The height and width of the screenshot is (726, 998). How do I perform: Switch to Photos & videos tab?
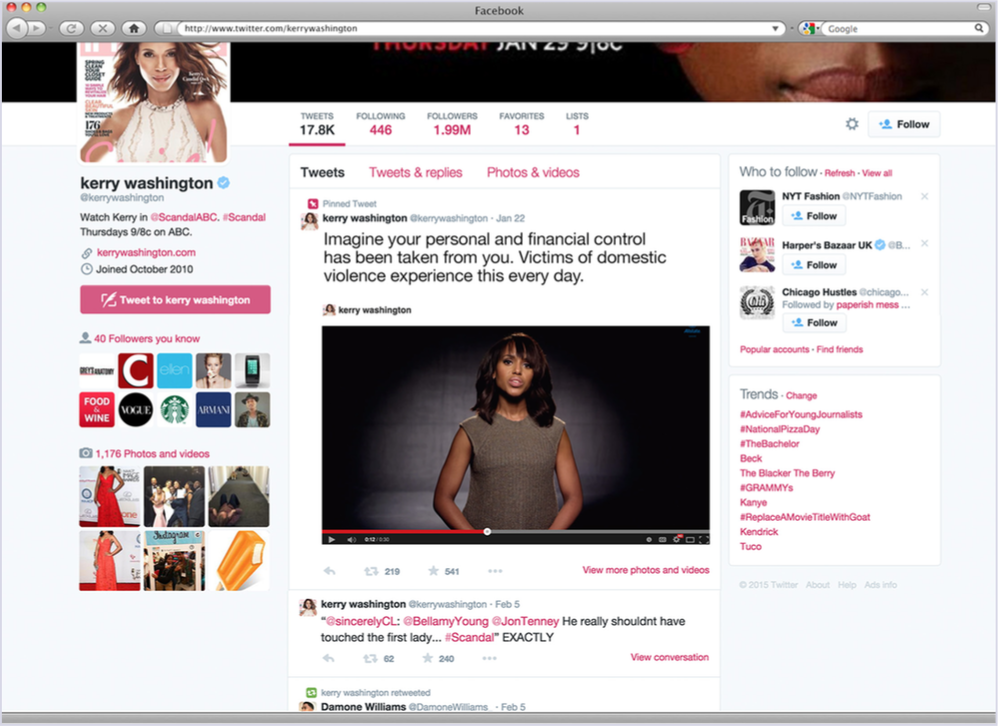pyautogui.click(x=533, y=172)
